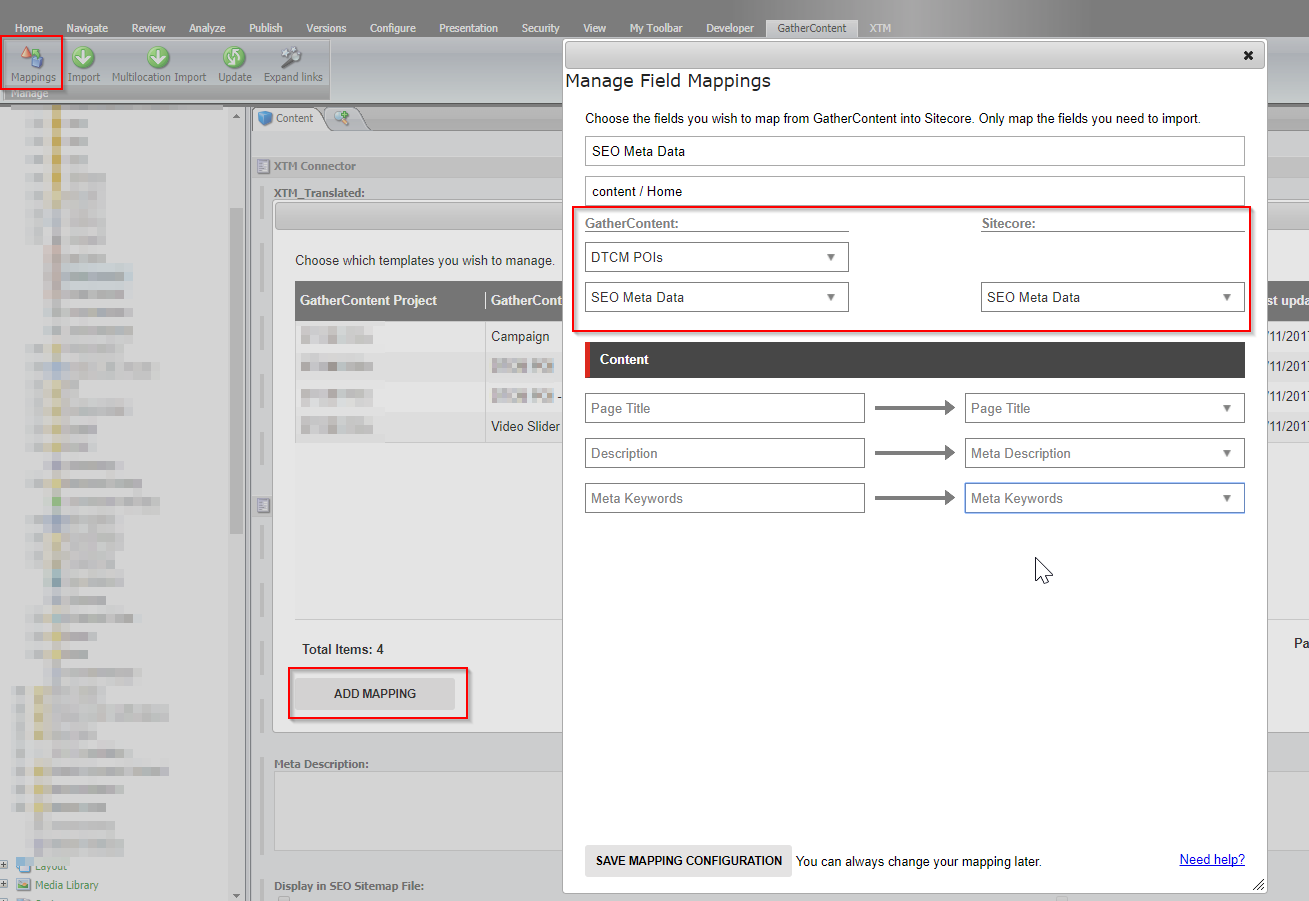Open the Analyze ribbon tab
1309x901 pixels.
tap(207, 28)
